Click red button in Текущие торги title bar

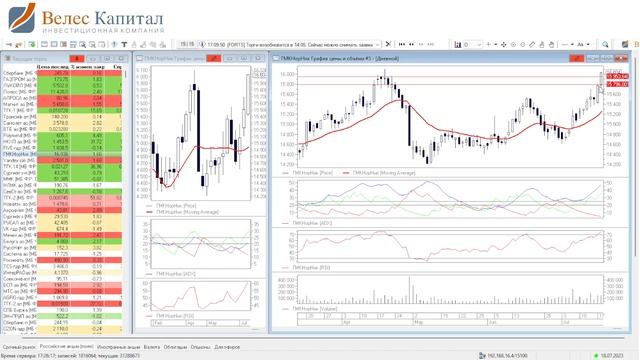click(76, 58)
